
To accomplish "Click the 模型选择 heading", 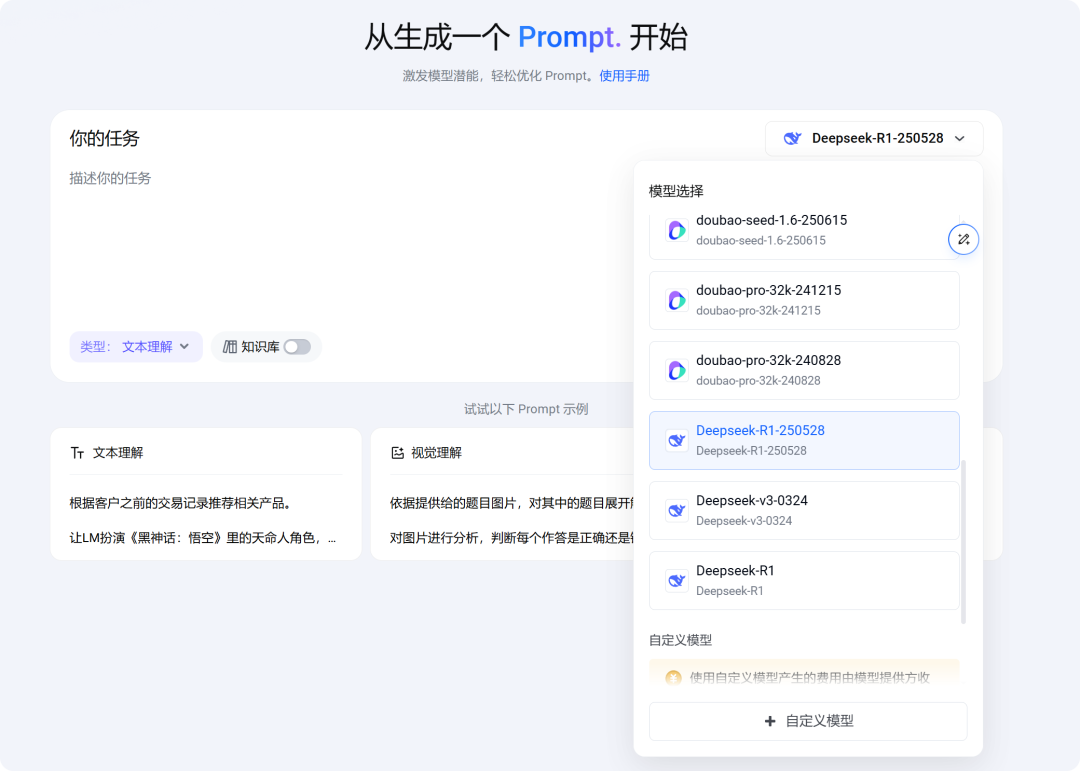I will tap(676, 192).
